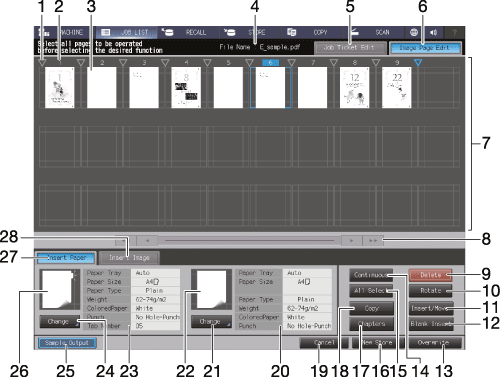
Task: Click the Overwrite button
Action: [x=435, y=343]
